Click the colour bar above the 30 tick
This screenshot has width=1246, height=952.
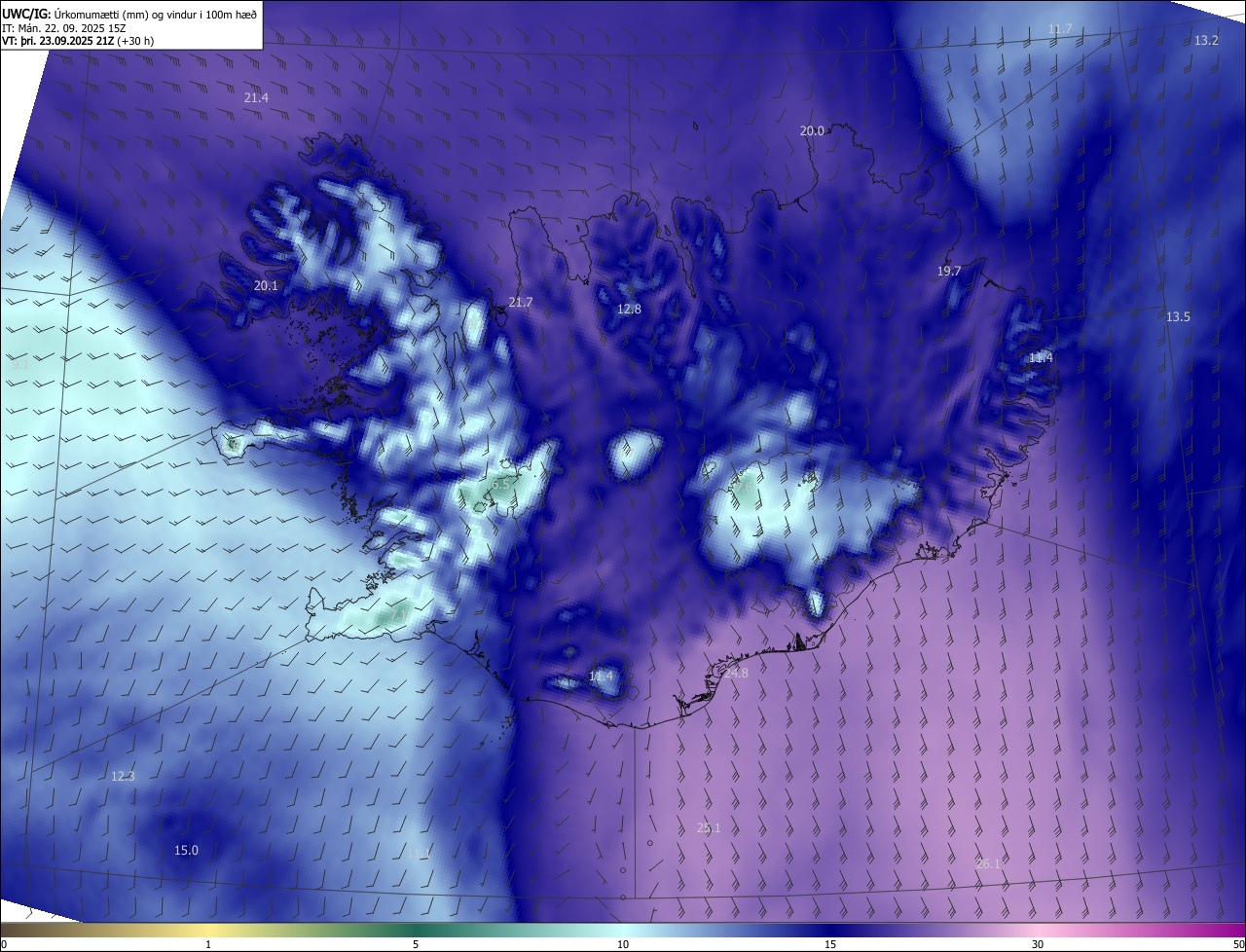1038,930
